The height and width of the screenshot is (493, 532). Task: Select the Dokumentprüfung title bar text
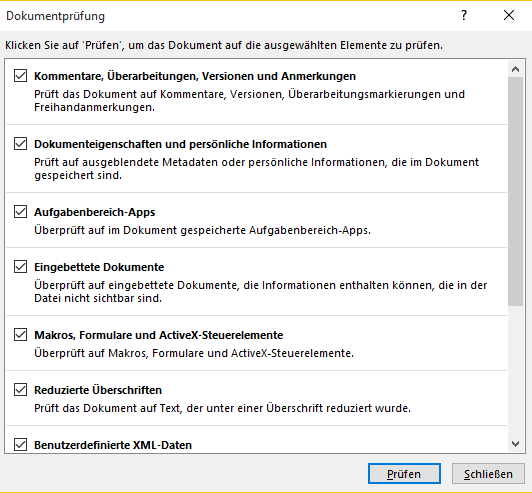tap(55, 16)
